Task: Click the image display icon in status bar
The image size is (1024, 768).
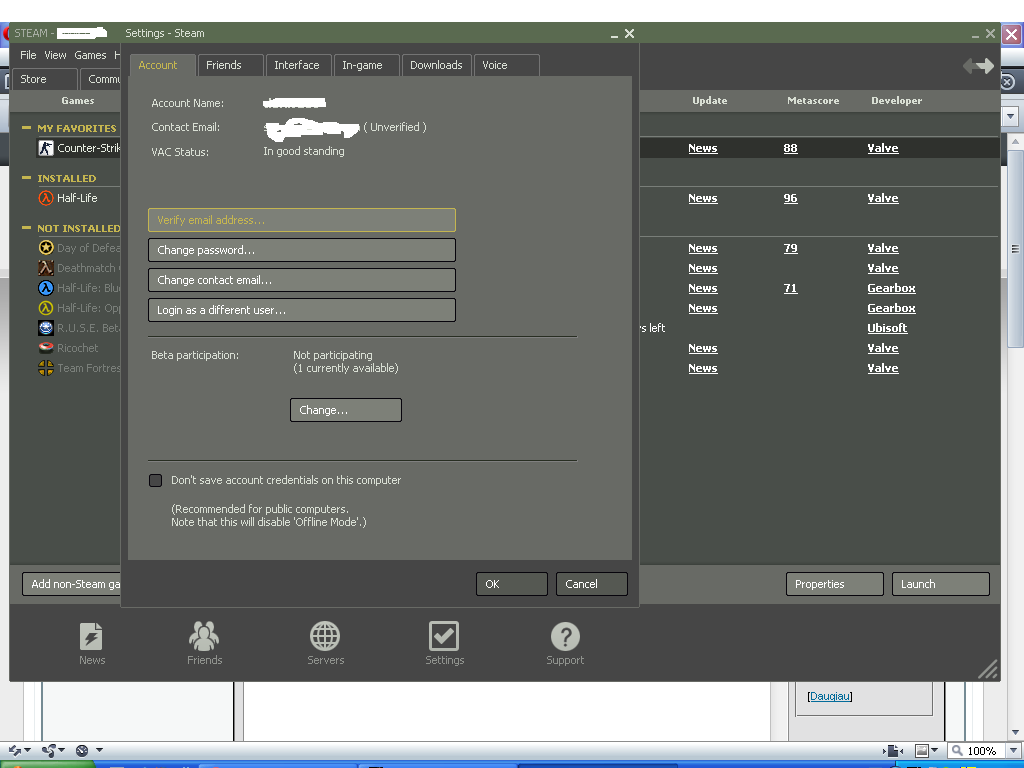Action: 921,751
